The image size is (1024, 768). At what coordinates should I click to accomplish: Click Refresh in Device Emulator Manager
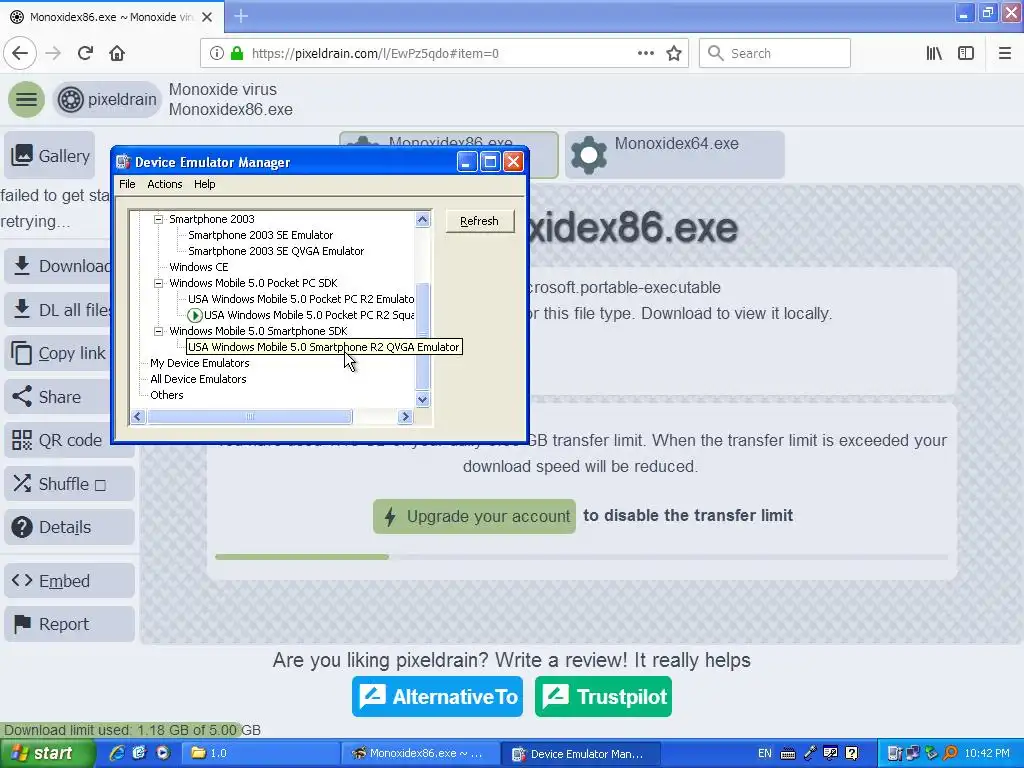[x=479, y=221]
